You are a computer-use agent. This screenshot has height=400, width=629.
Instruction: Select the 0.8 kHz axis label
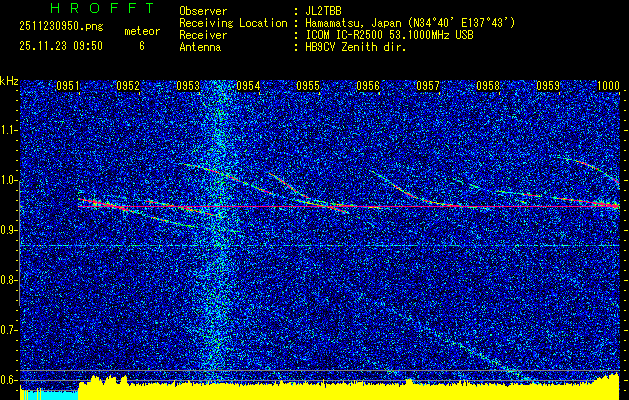[9, 280]
